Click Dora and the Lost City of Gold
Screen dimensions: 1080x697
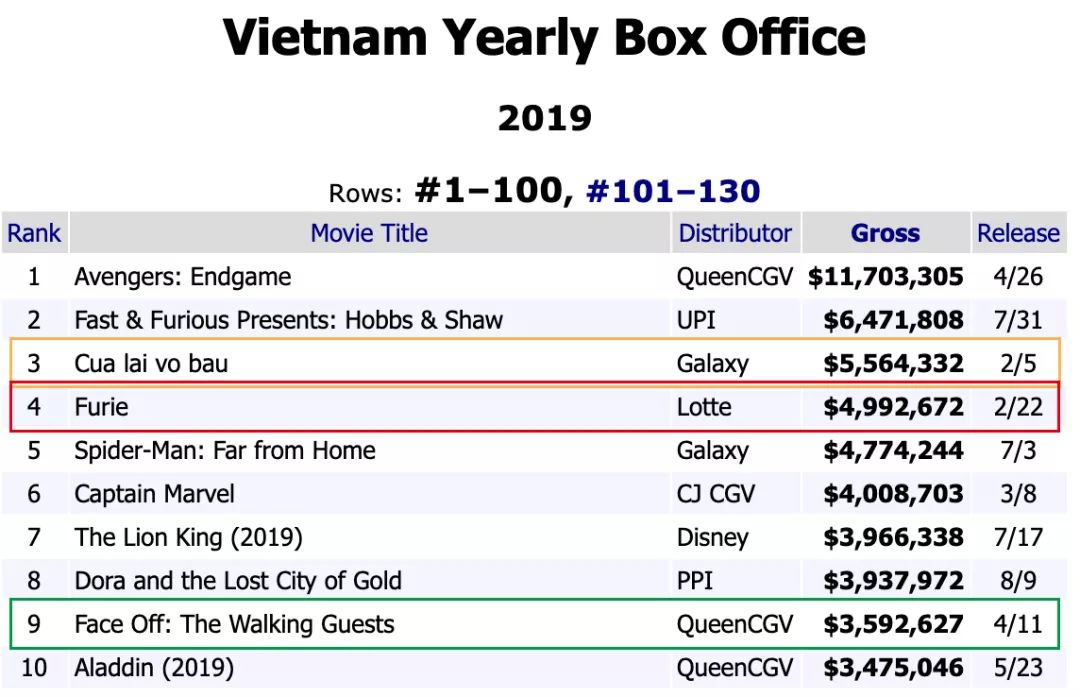[238, 581]
